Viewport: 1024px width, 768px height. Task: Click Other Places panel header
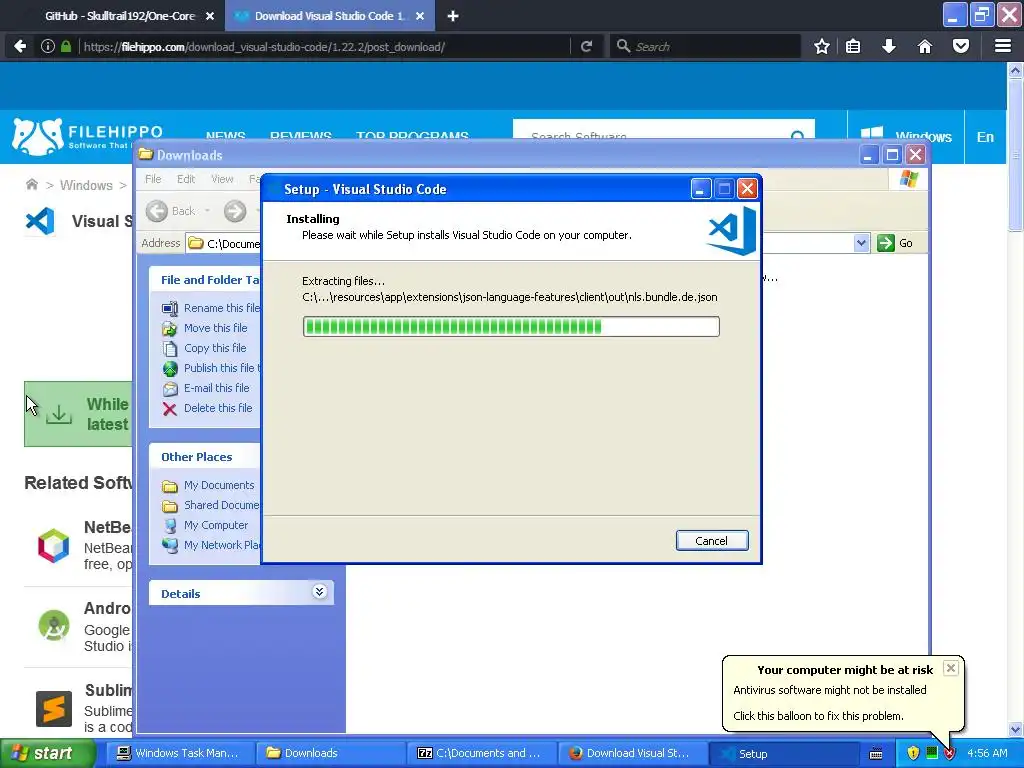204,456
